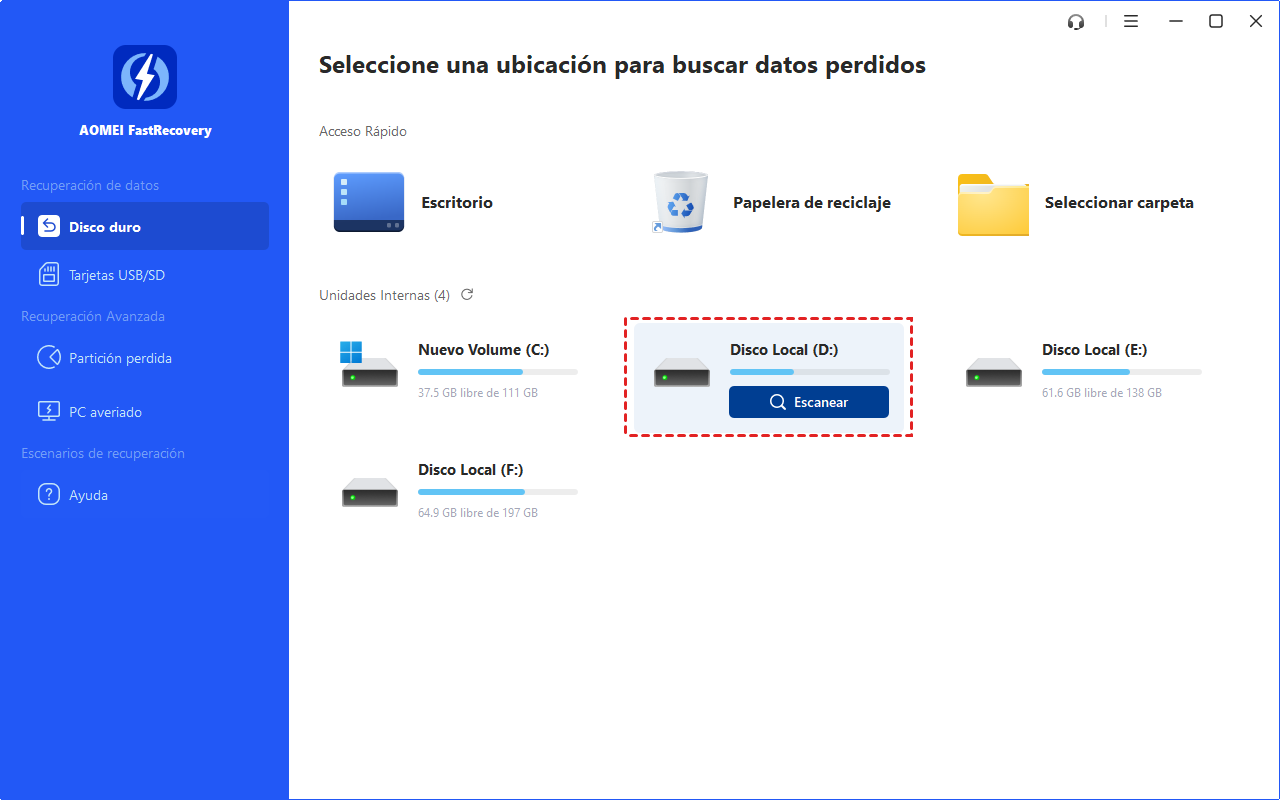Open the hamburger menu icon
This screenshot has width=1280, height=800.
(x=1131, y=22)
